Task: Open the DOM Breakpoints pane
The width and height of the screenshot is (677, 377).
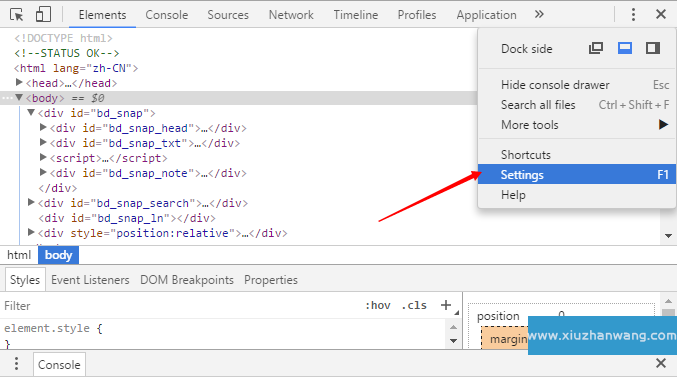Action: click(x=187, y=280)
